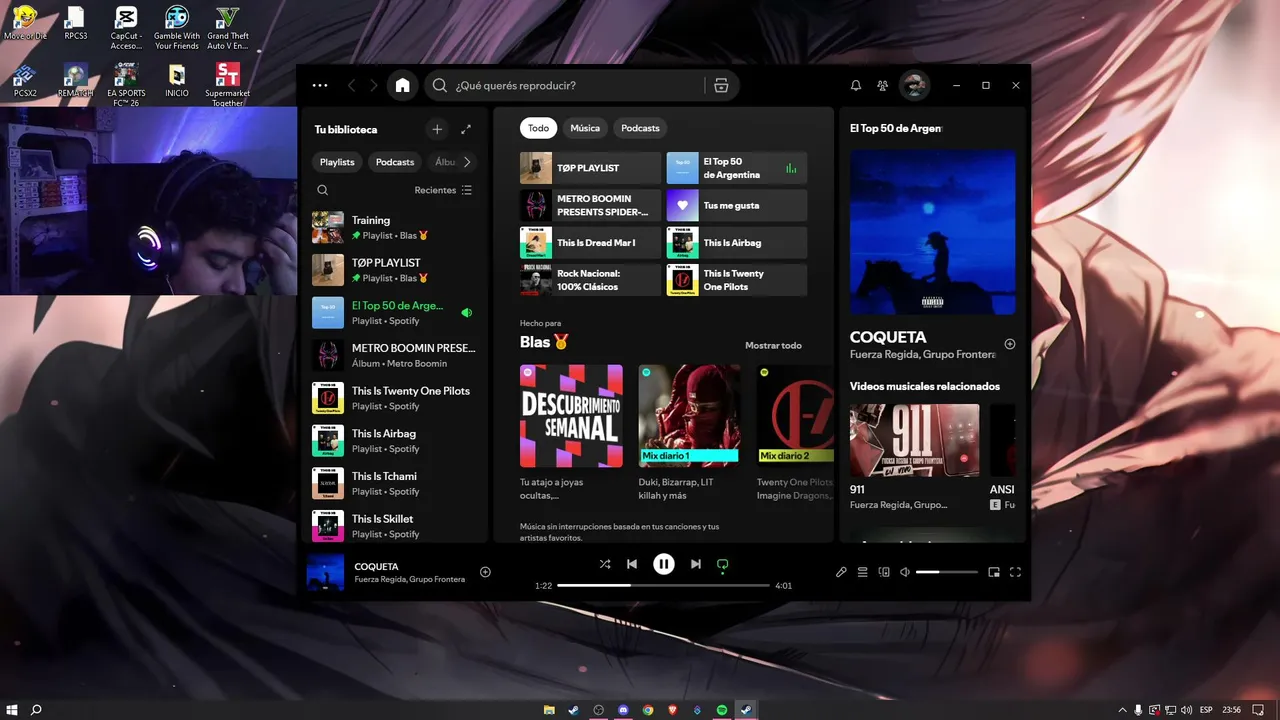This screenshot has width=1280, height=720.
Task: Skip to the next track
Action: [x=696, y=564]
